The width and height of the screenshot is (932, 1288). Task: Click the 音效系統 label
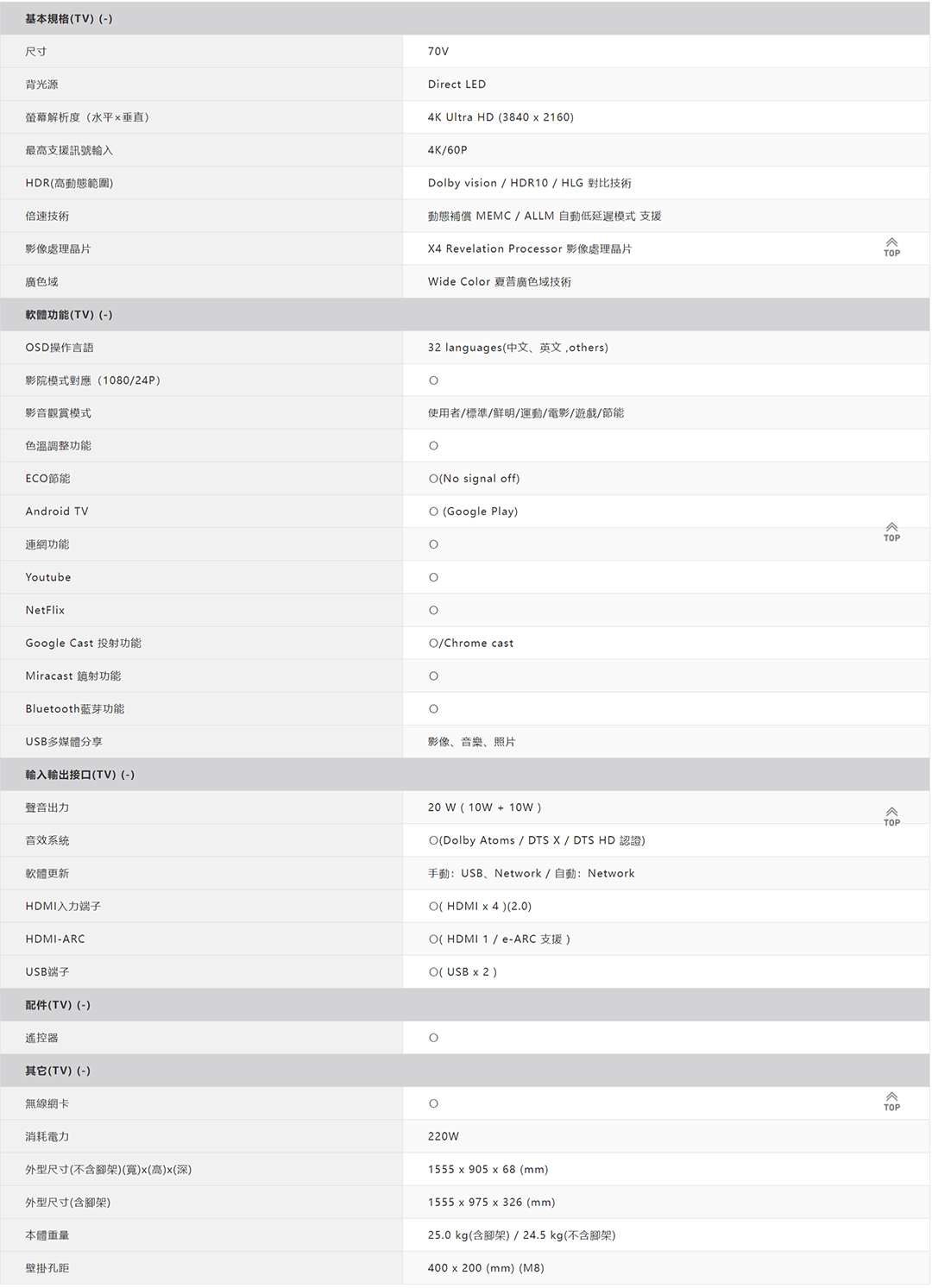click(47, 840)
